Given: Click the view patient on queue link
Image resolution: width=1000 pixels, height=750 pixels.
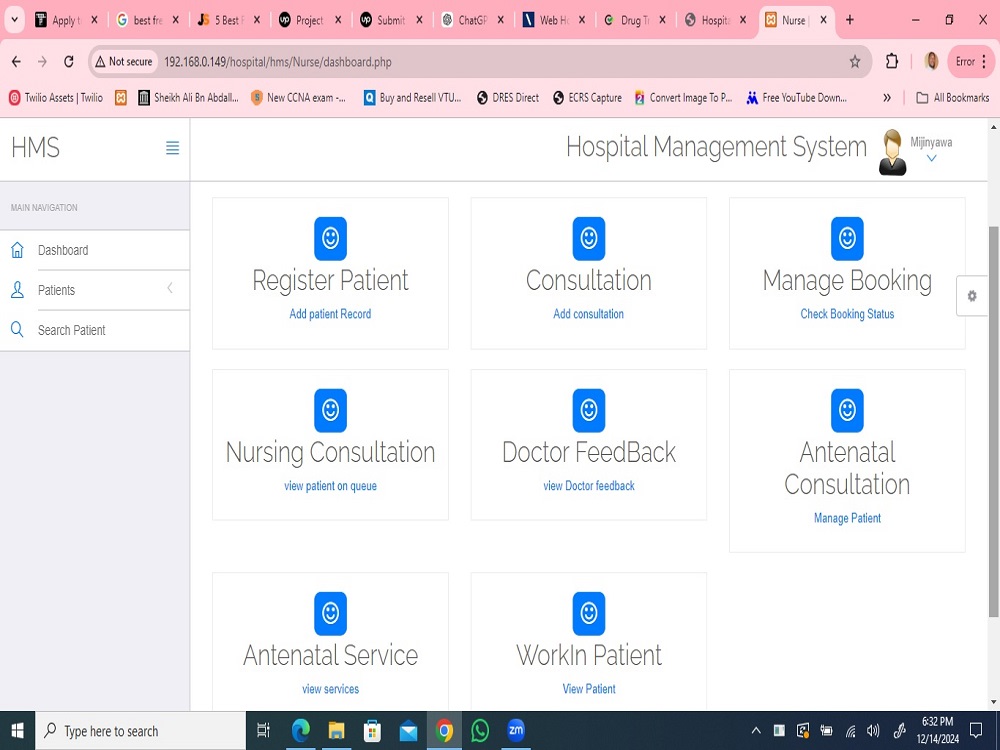Looking at the screenshot, I should [330, 486].
